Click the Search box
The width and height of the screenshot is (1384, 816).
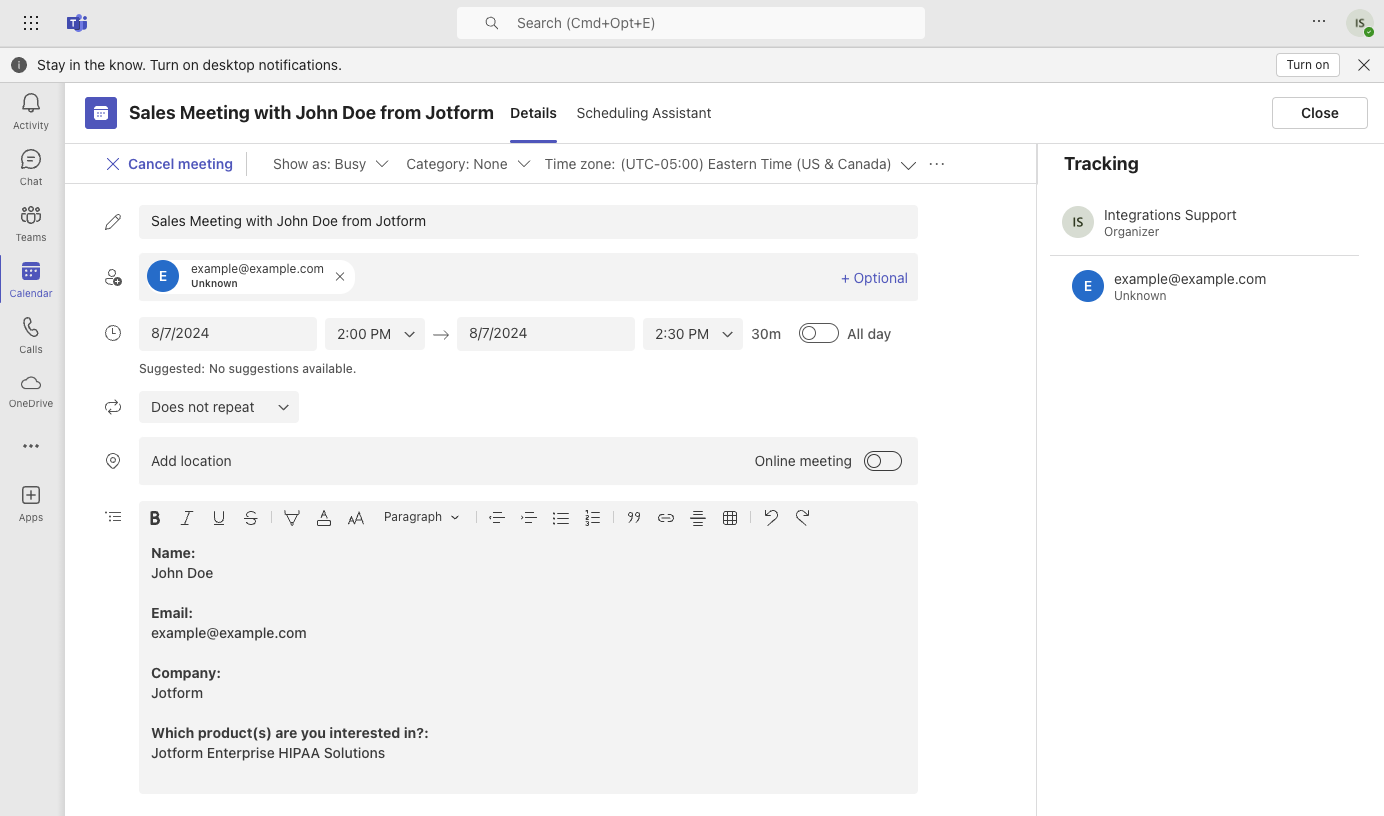click(x=691, y=23)
